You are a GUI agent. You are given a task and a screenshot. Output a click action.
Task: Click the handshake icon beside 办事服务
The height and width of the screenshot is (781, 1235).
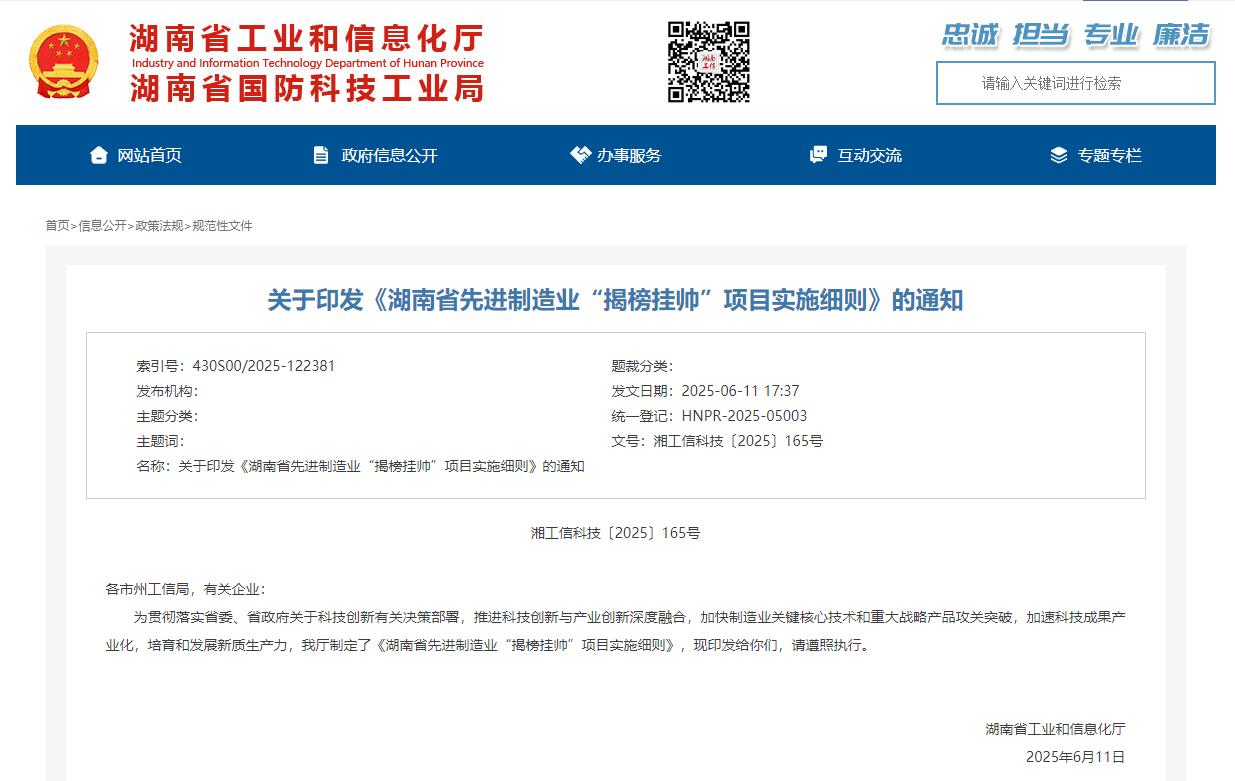(x=580, y=155)
